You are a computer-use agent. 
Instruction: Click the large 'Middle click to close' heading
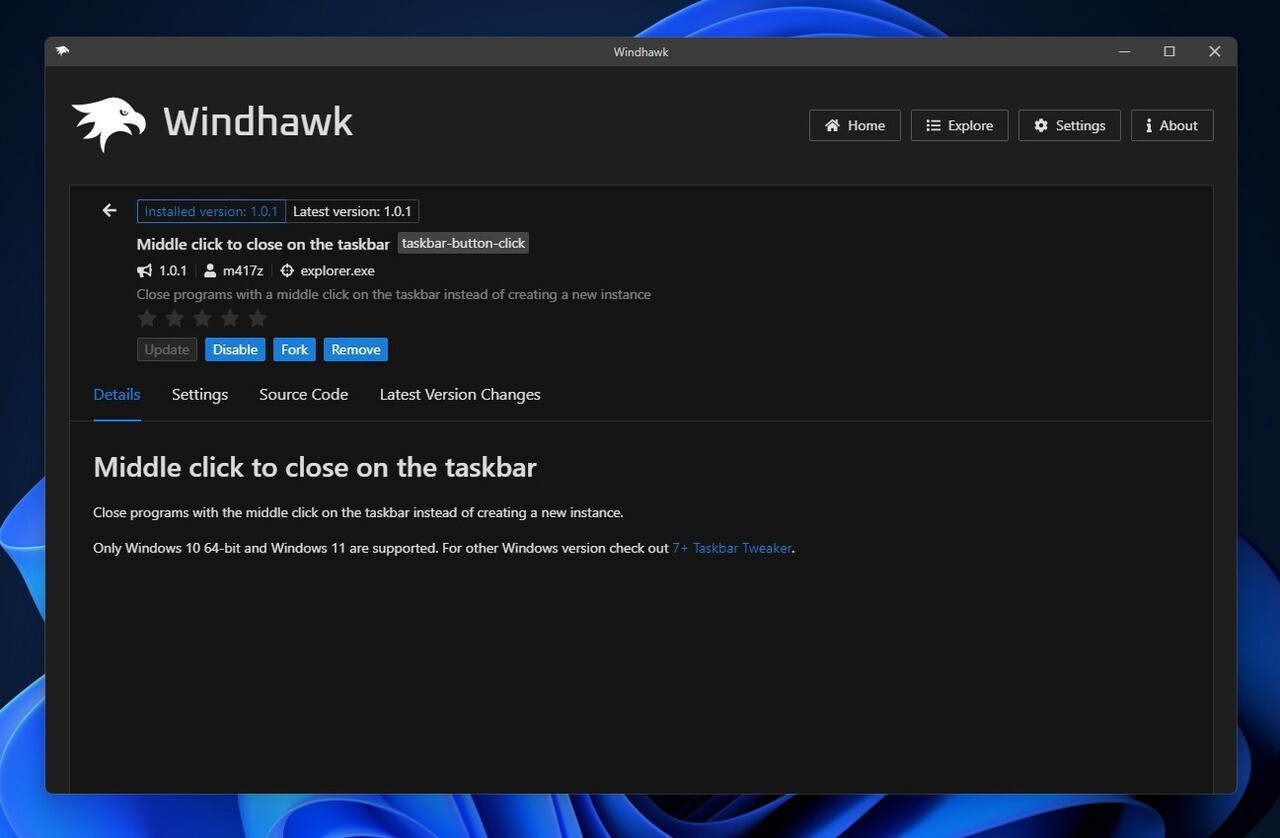click(315, 467)
